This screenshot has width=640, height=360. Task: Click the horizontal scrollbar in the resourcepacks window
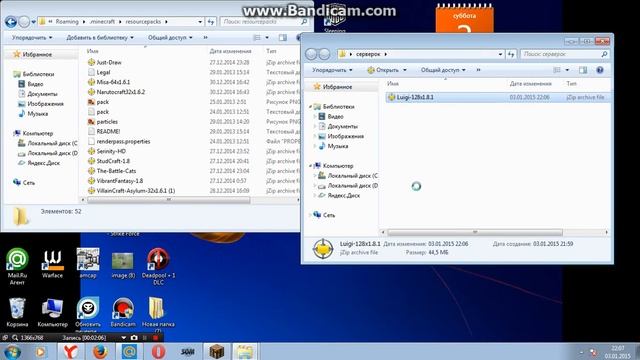pos(169,200)
